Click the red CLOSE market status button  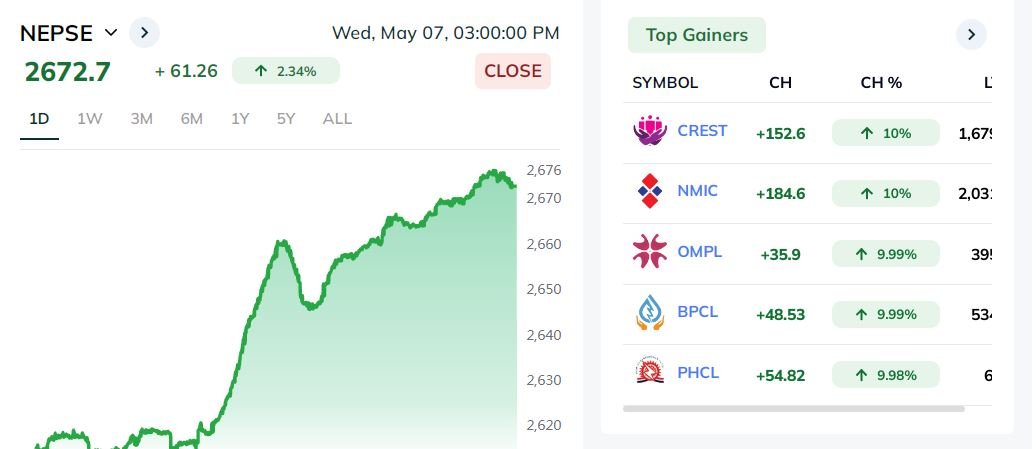(513, 71)
